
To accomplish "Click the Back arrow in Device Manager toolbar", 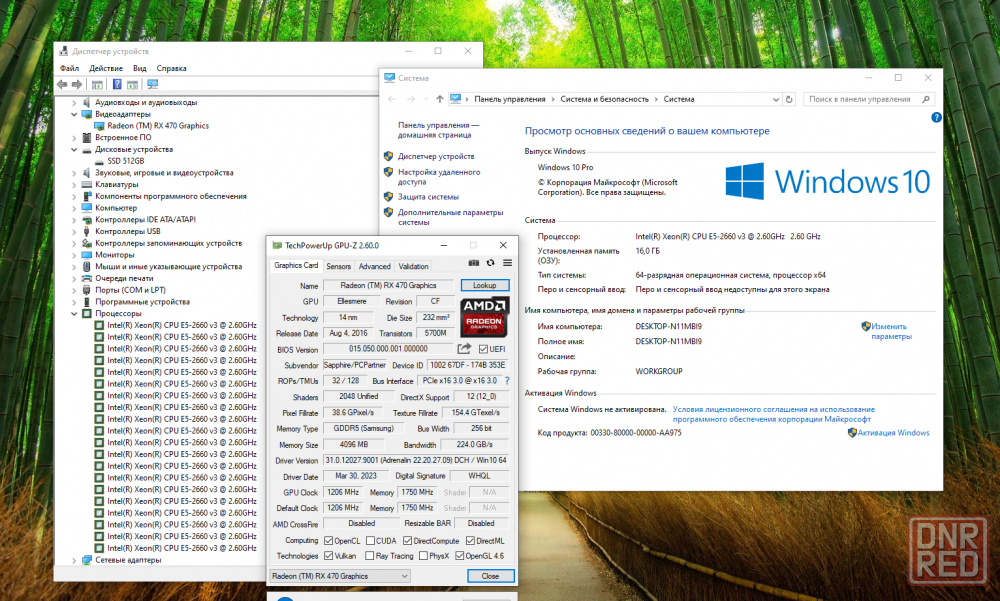I will click(62, 84).
